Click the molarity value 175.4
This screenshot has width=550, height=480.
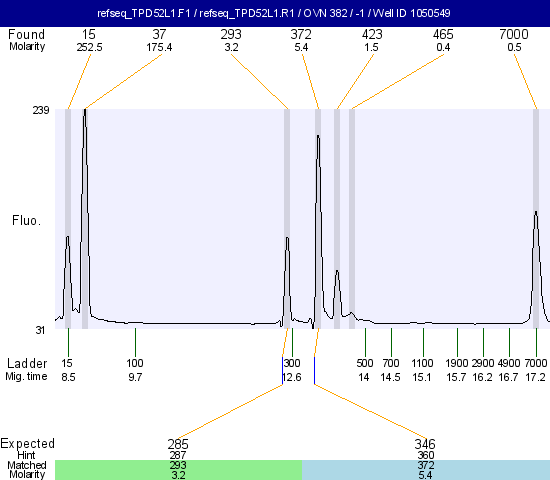click(159, 47)
